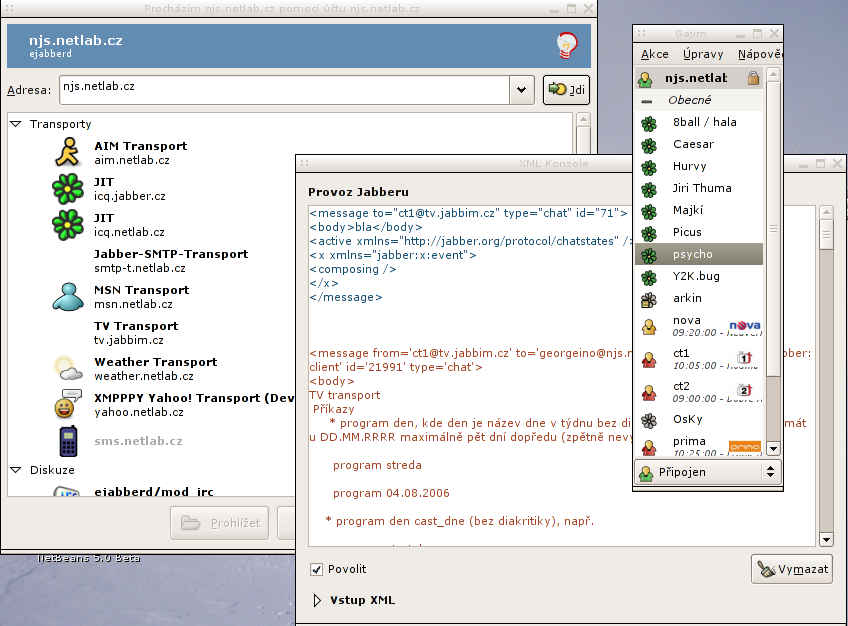
Task: Click the Jdi go button
Action: click(566, 90)
